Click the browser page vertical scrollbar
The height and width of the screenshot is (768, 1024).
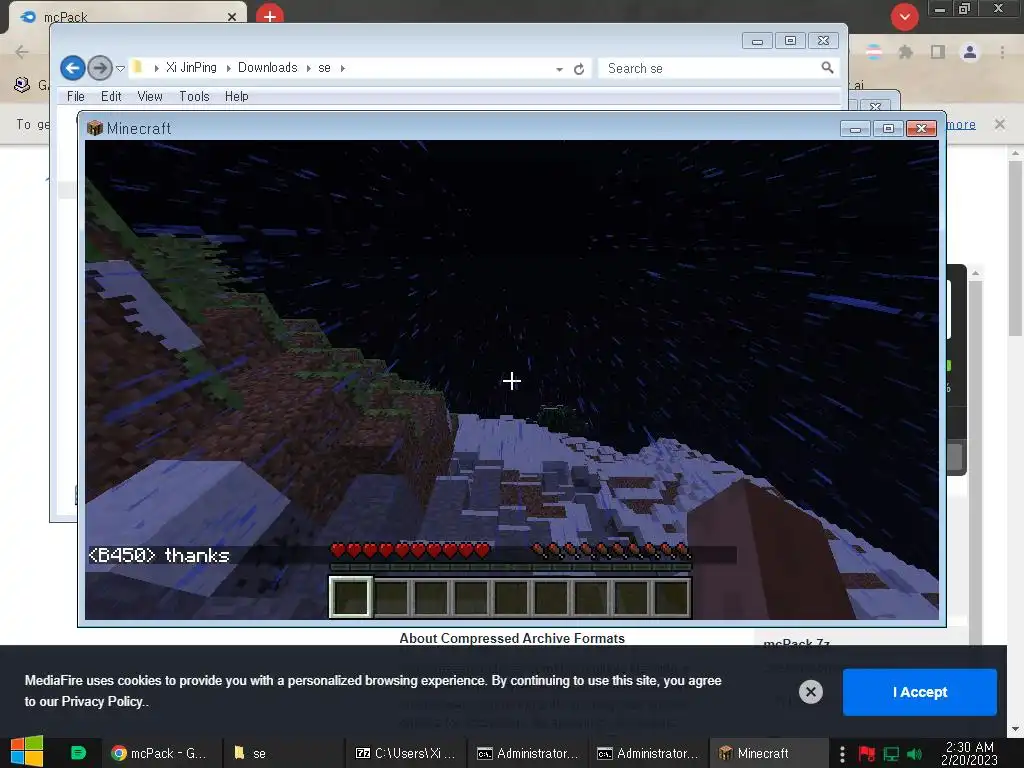point(1015,249)
